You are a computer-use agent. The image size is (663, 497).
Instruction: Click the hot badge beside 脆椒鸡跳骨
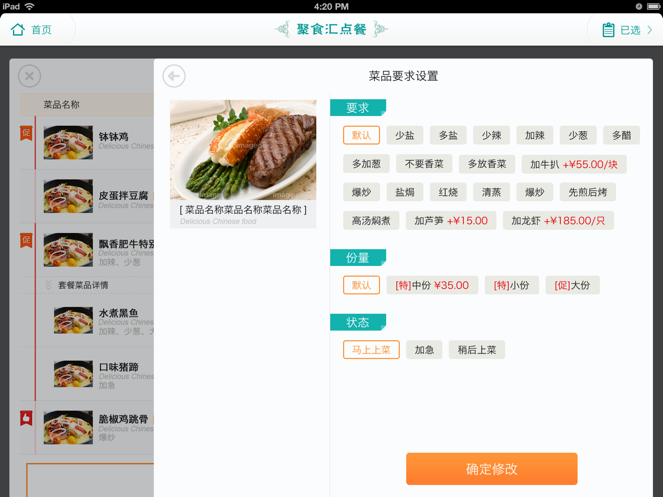(x=26, y=418)
